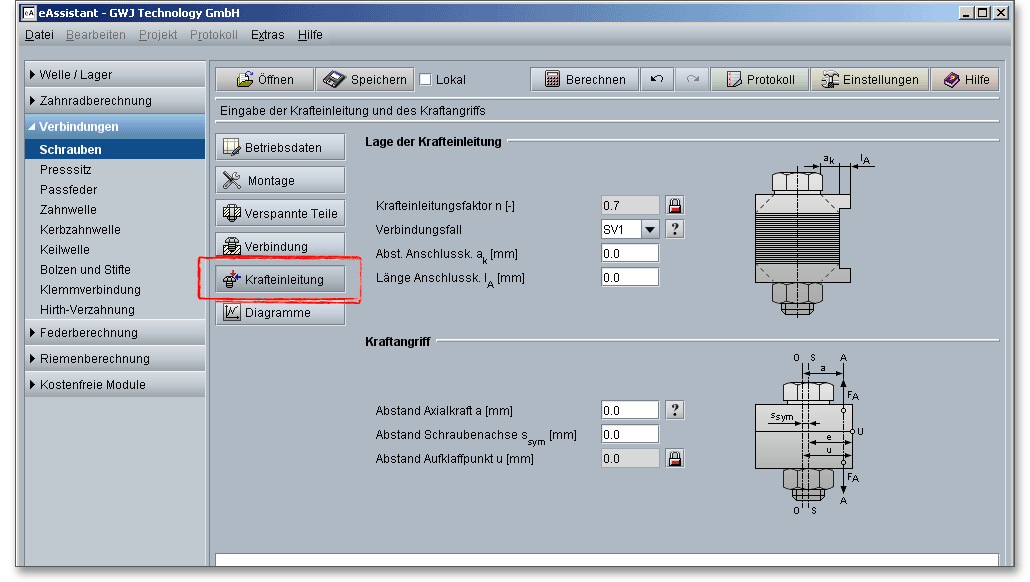The image size is (1030, 582).
Task: Click the Montage tools button
Action: 280,181
